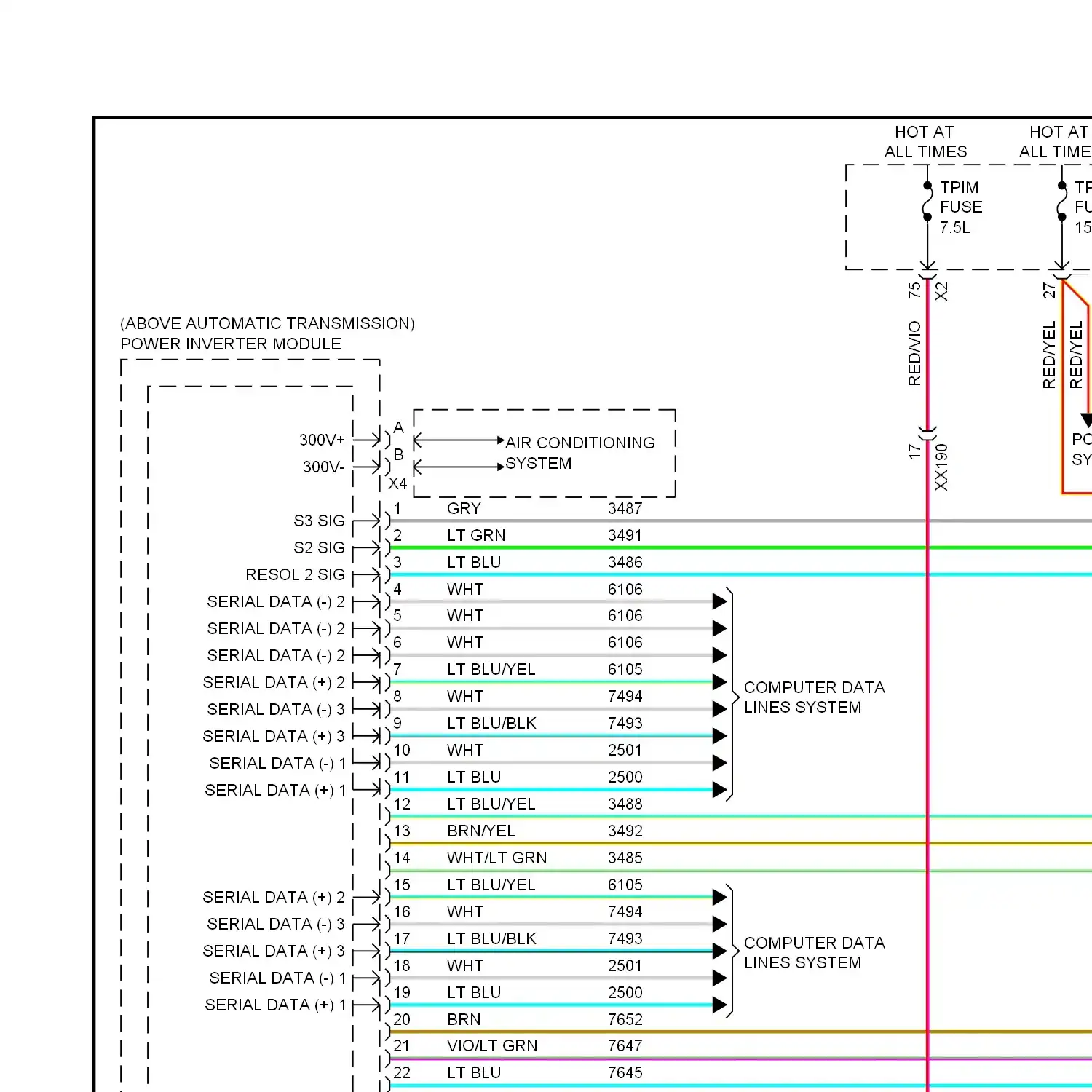Click the BRN label on pin 20
The width and height of the screenshot is (1092, 1092).
(464, 1019)
